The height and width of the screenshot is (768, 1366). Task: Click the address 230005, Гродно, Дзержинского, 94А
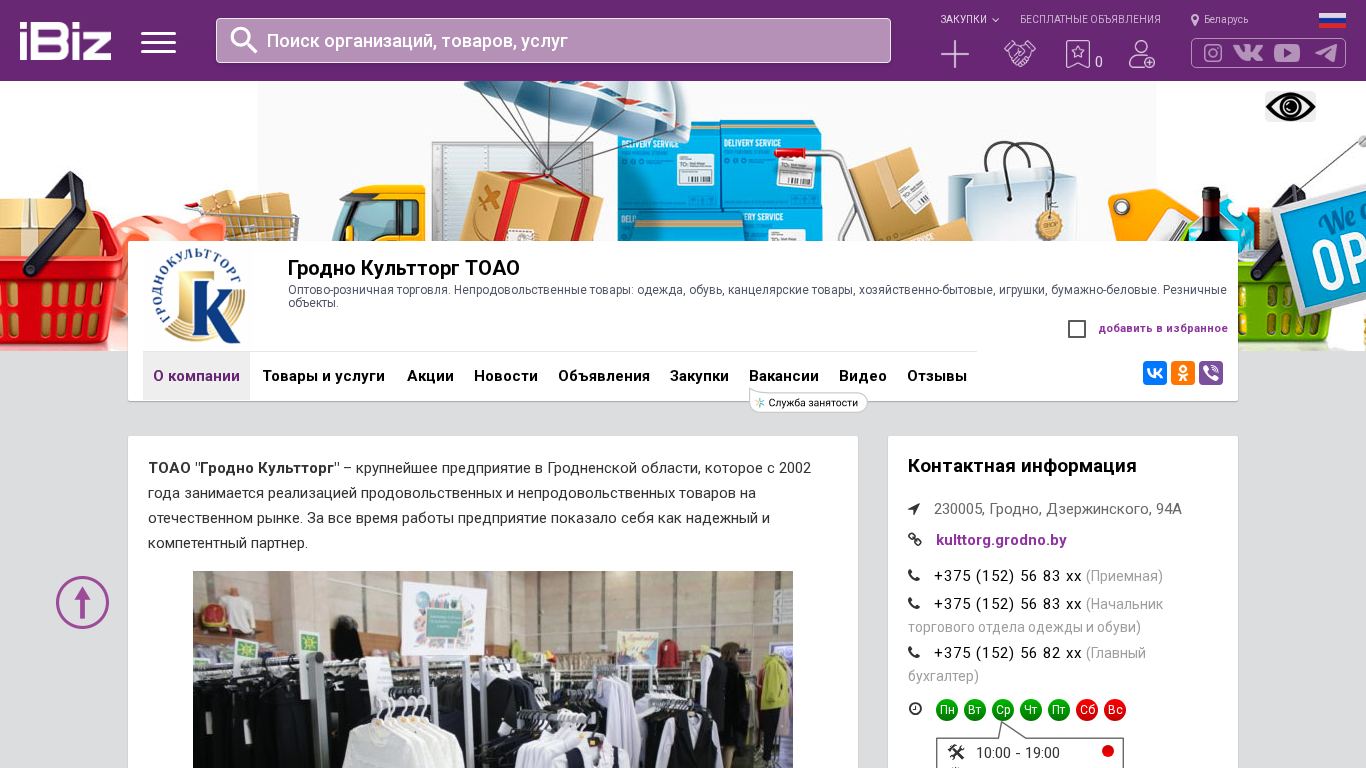click(1058, 509)
